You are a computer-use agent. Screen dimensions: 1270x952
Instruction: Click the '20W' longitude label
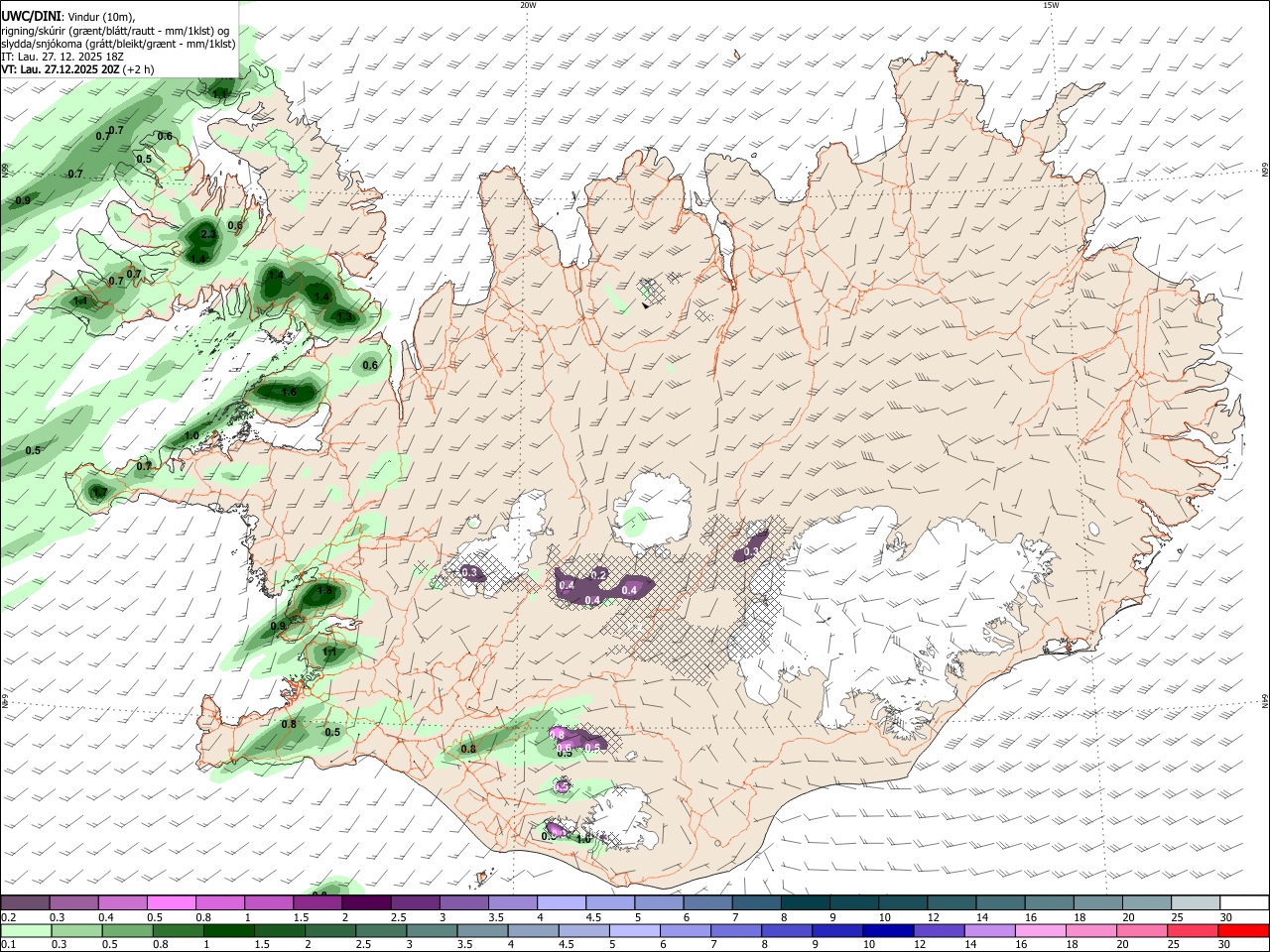pyautogui.click(x=528, y=5)
